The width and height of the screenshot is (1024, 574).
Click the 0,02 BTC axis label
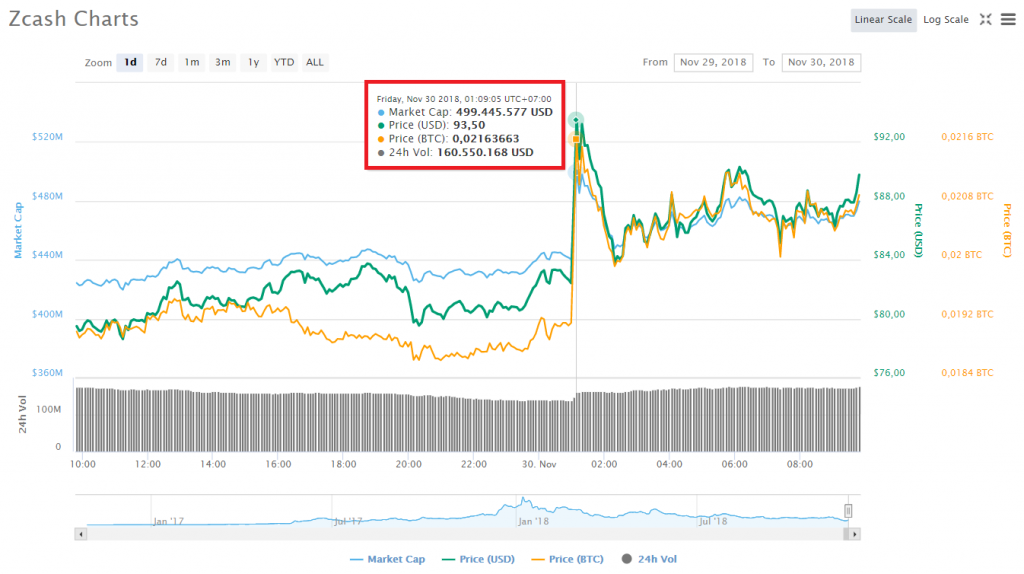click(x=961, y=255)
